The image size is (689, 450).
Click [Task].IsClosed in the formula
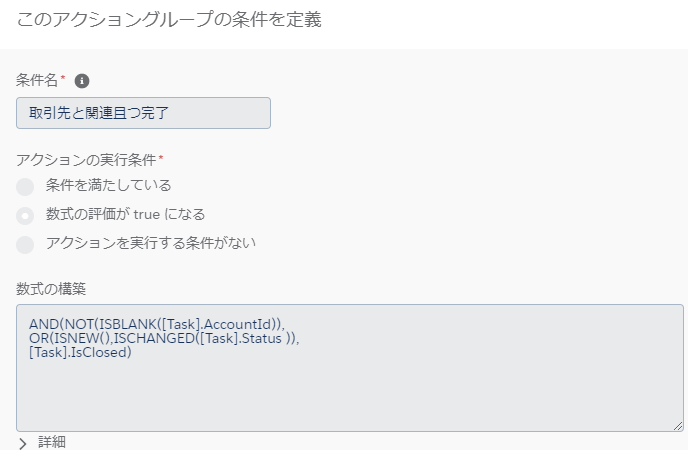(78, 352)
